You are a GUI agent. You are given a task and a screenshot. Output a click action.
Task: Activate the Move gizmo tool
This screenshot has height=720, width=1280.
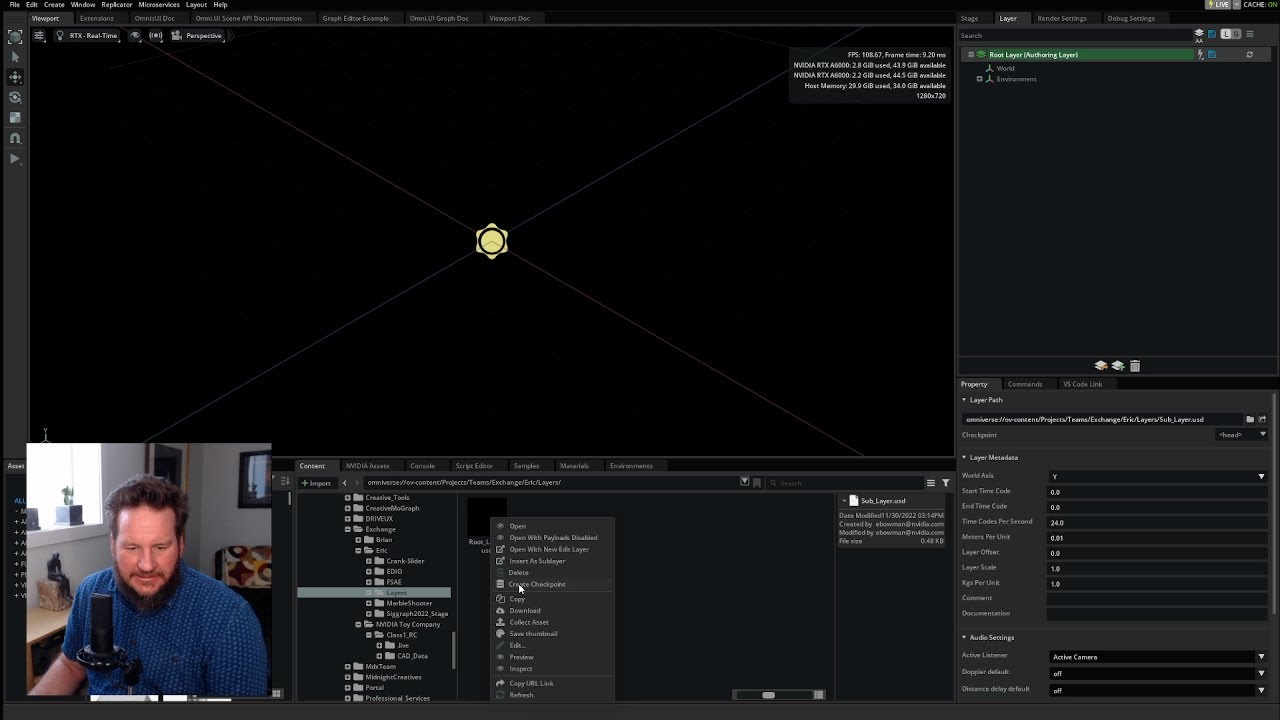[x=15, y=77]
